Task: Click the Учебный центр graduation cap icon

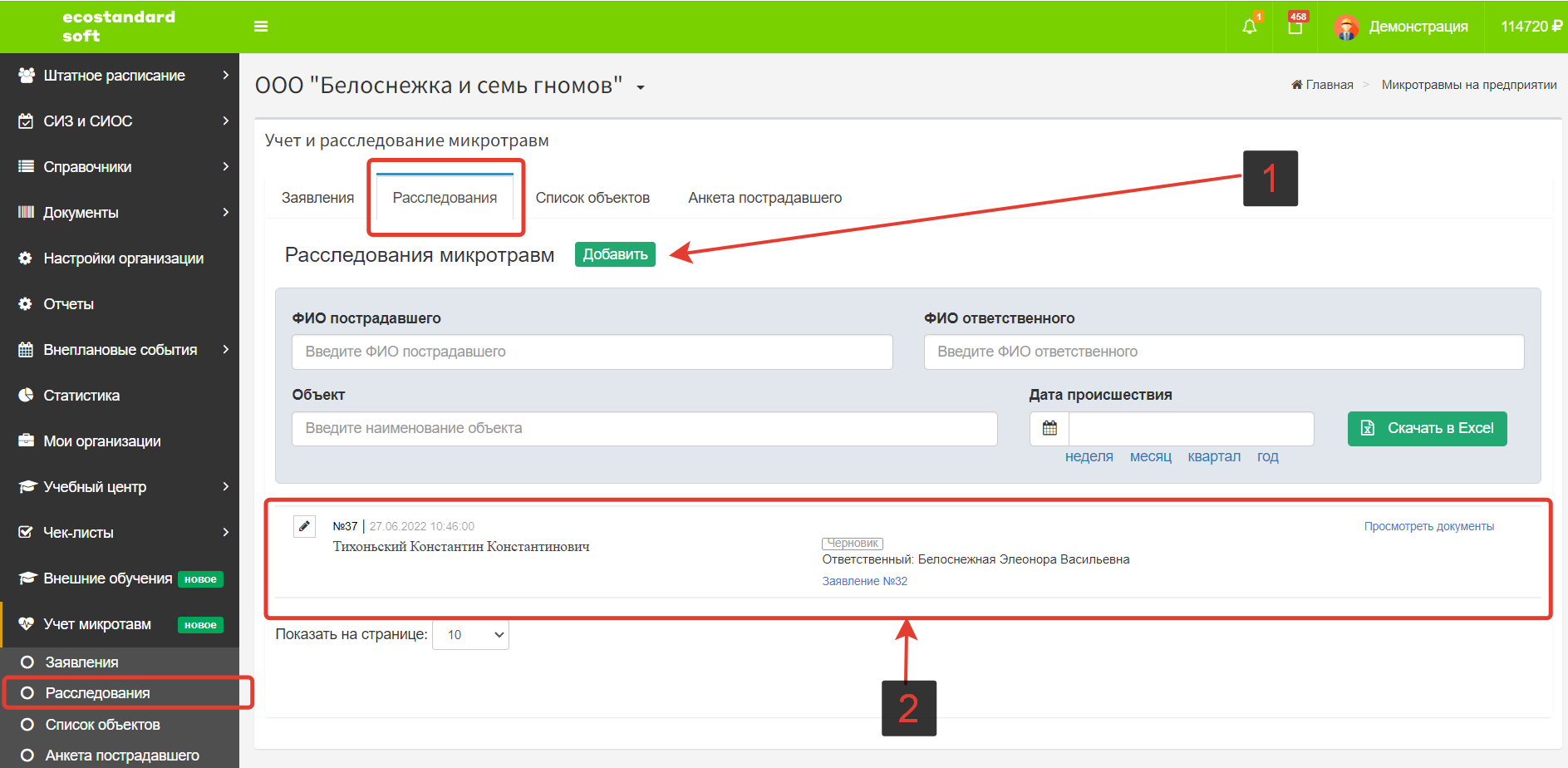Action: 27,487
